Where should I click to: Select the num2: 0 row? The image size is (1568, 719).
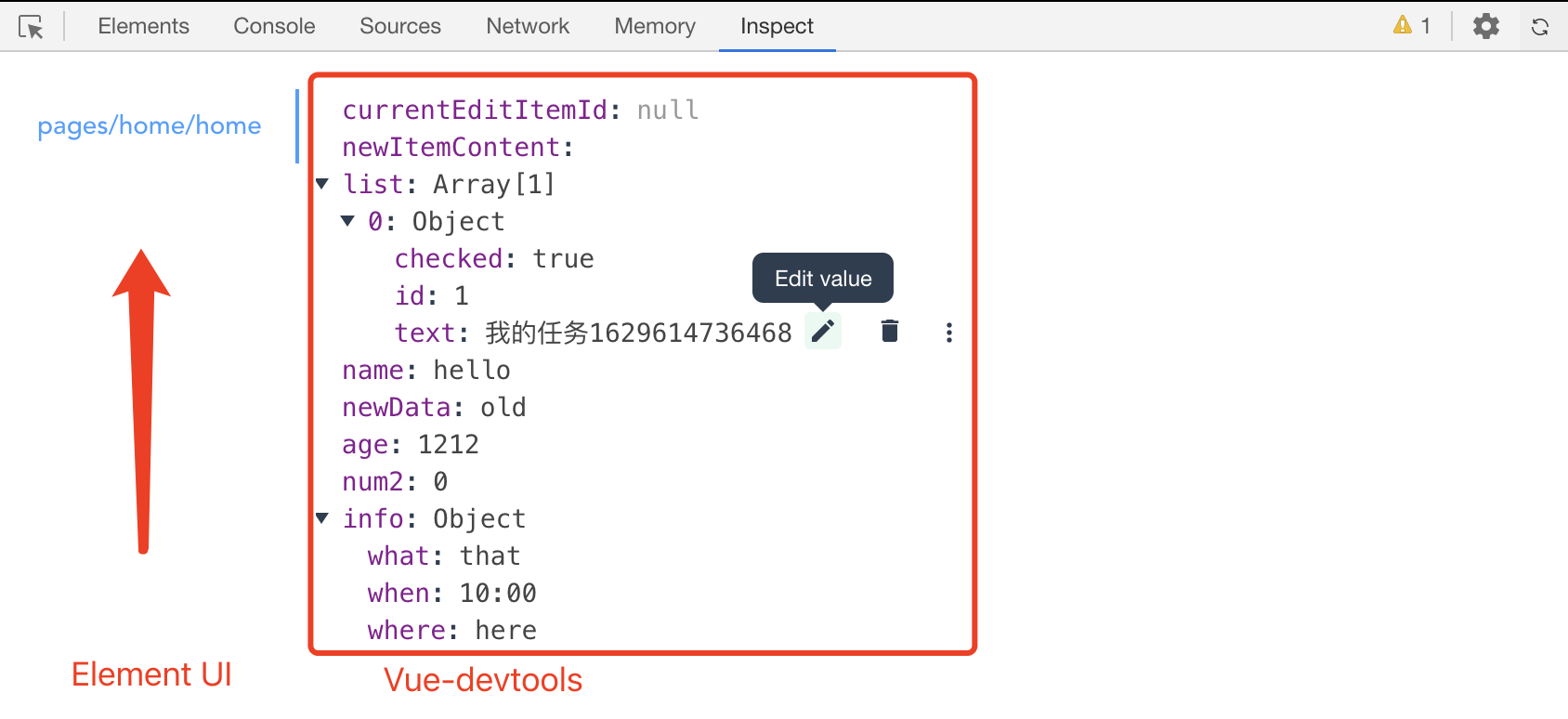pyautogui.click(x=395, y=482)
